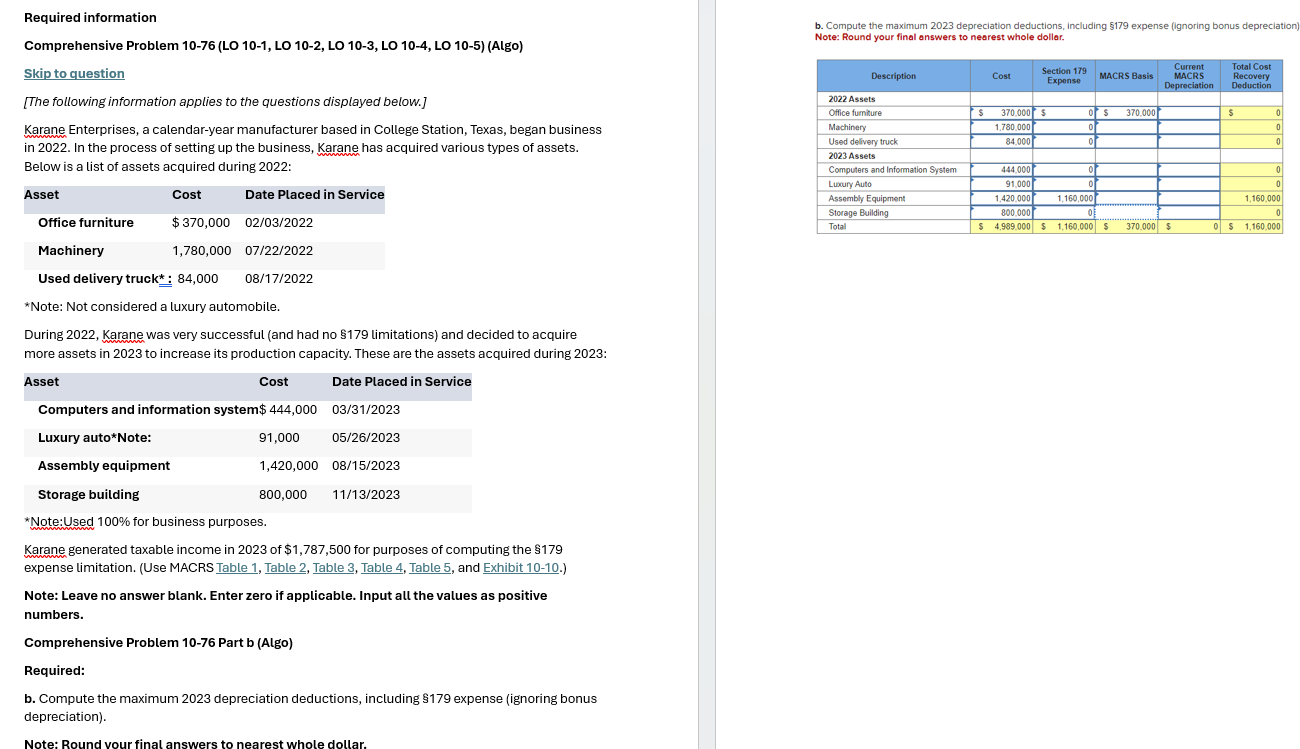Click the date '08/17/2022' for Used delivery truck
Viewport: 1300px width, 749px height.
[x=279, y=279]
